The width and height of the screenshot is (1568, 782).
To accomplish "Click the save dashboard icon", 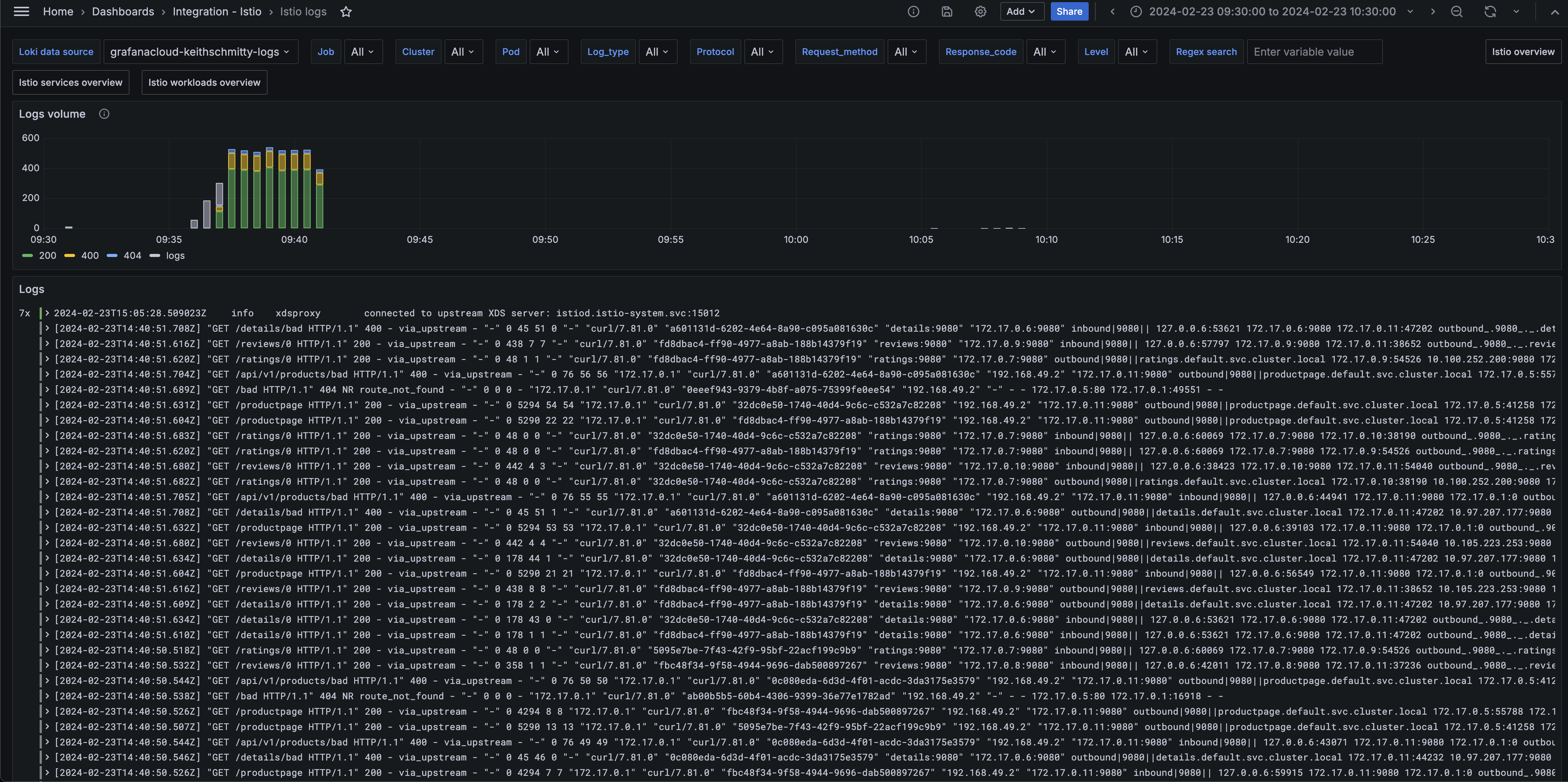I will click(947, 12).
